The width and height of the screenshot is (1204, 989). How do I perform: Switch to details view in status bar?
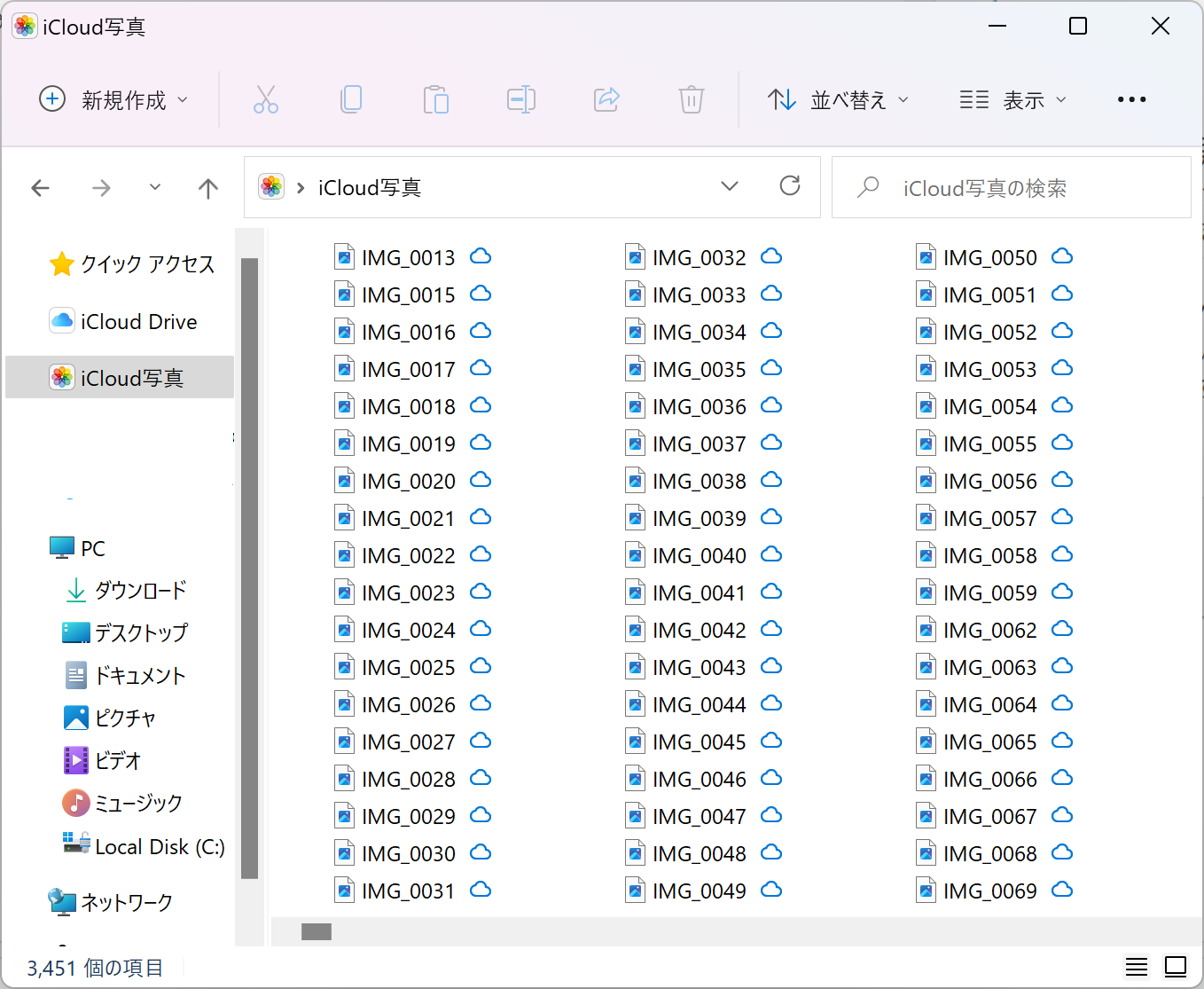(x=1137, y=967)
